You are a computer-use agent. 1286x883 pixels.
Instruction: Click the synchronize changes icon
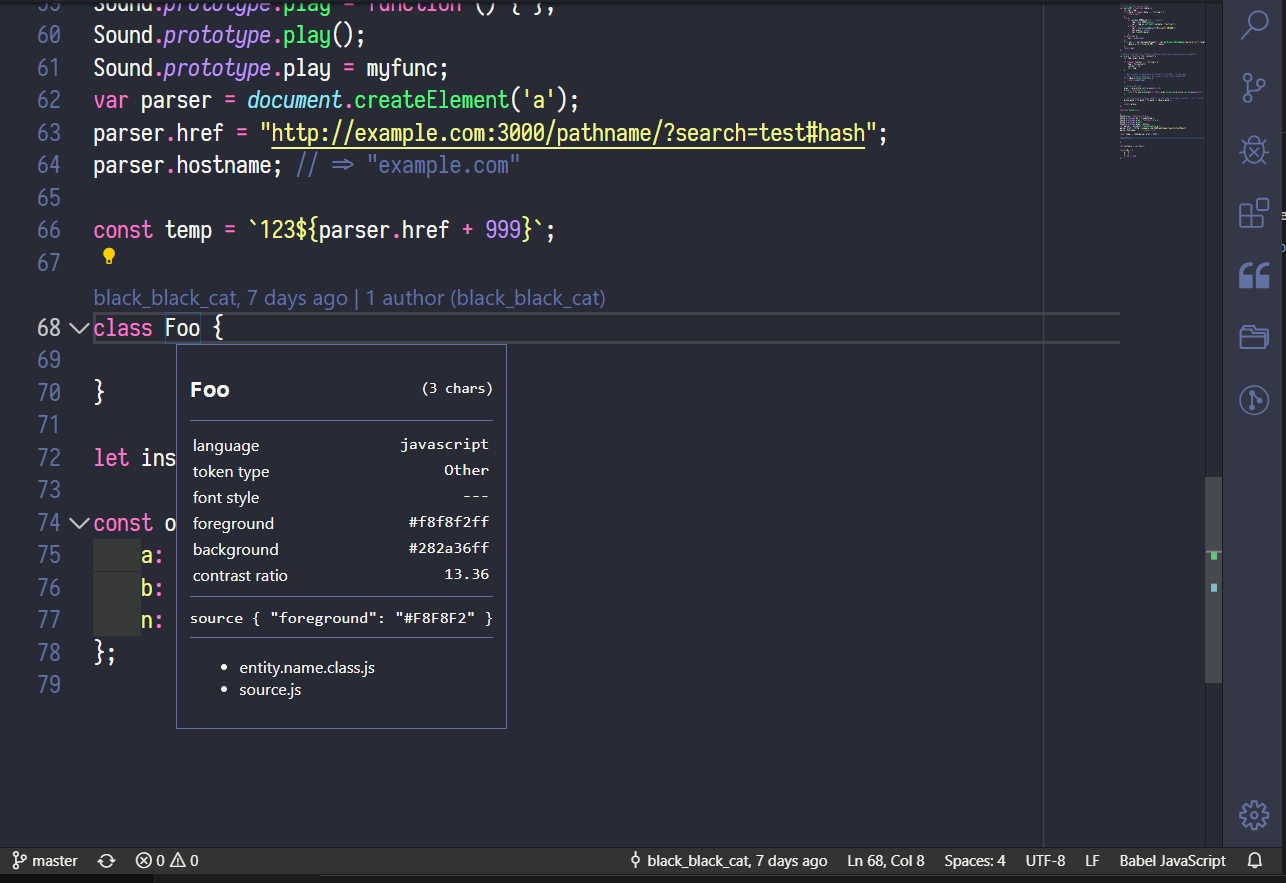coord(106,860)
